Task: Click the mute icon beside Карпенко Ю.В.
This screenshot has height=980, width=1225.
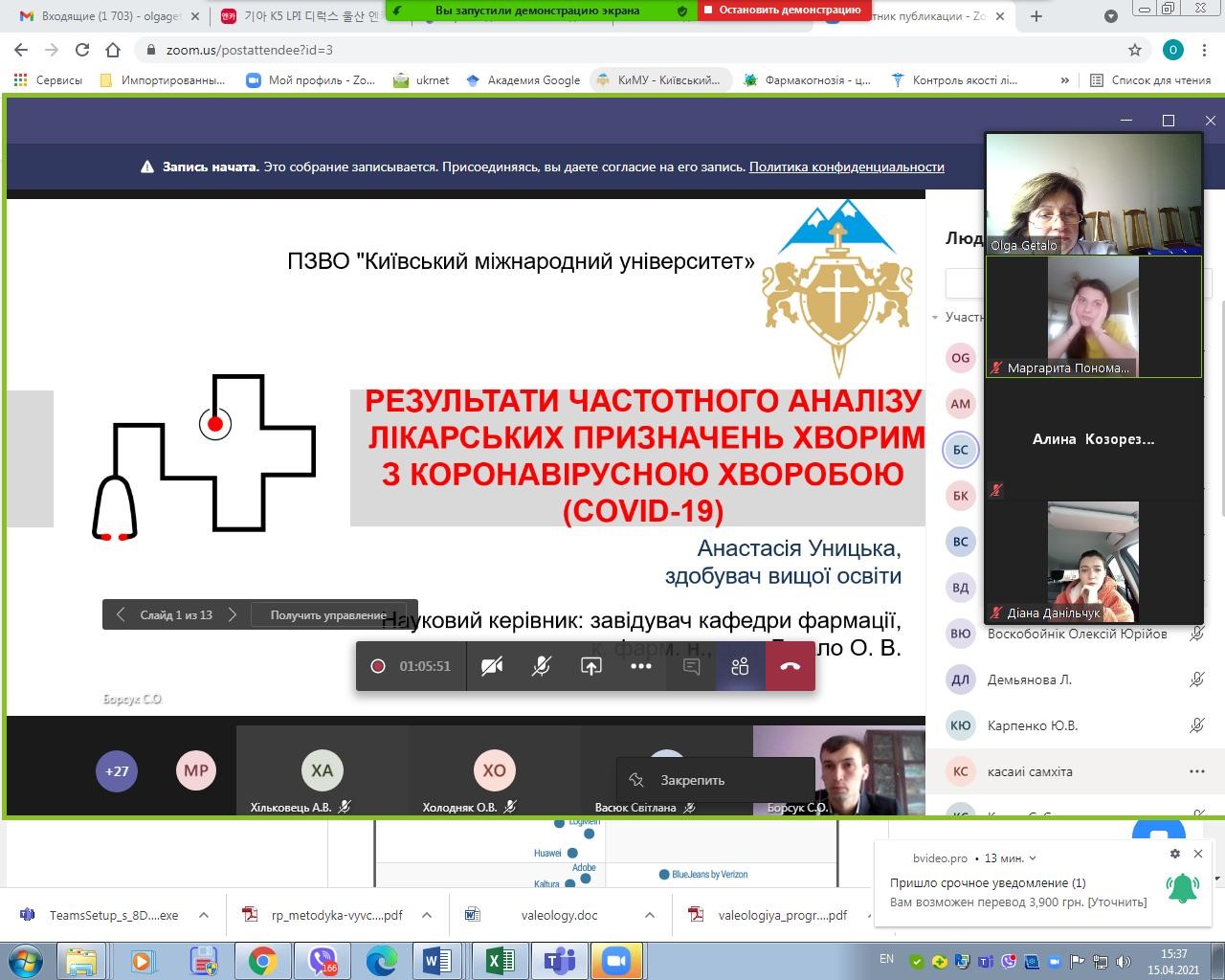Action: [x=1197, y=725]
